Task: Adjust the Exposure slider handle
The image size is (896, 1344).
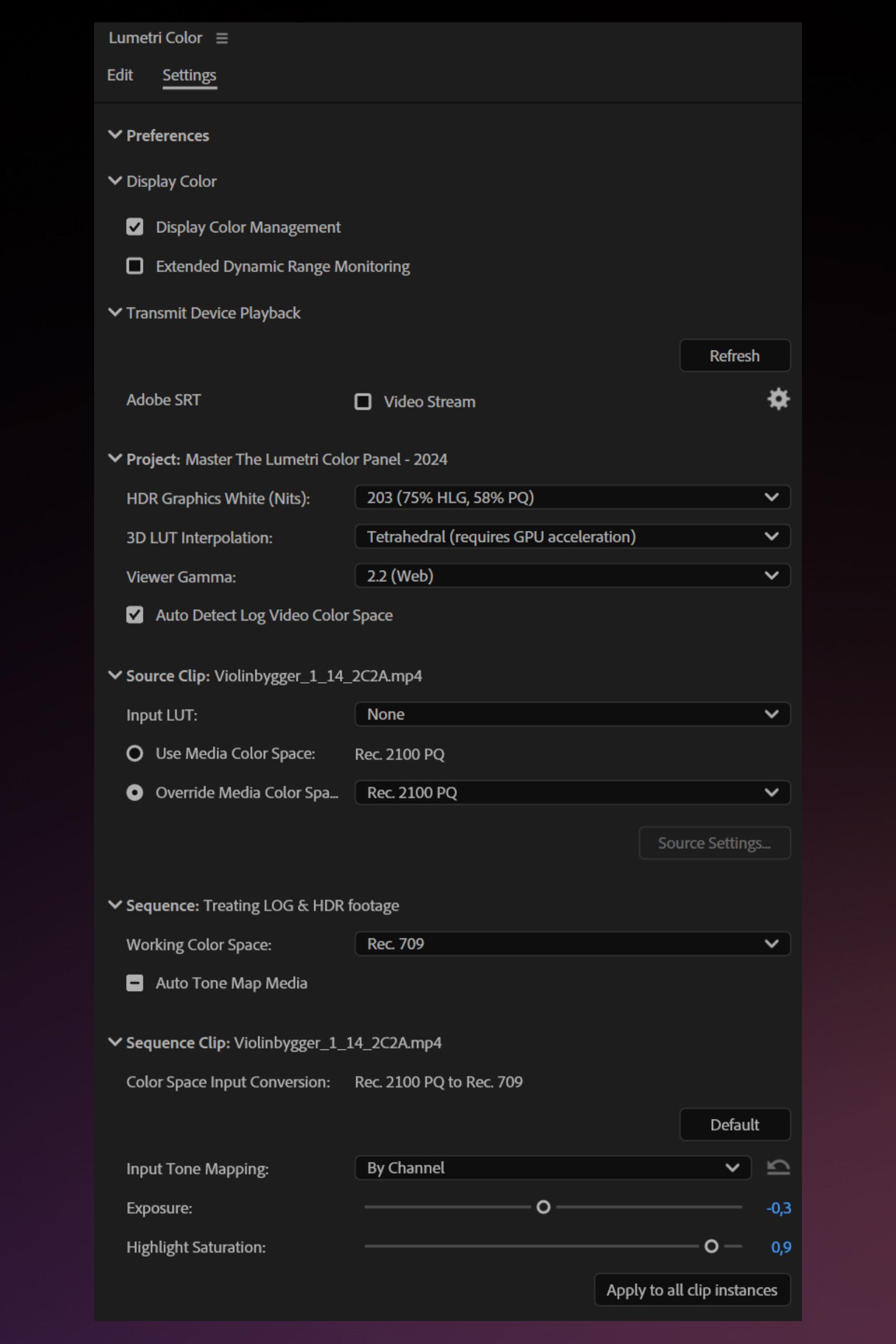Action: tap(543, 1207)
